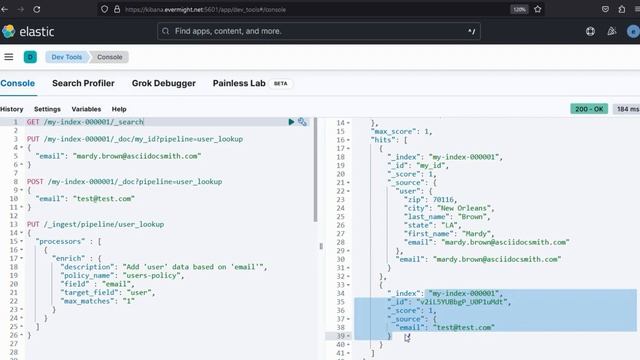Click the Find apps, content search field
640x360 pixels.
[x=318, y=31]
